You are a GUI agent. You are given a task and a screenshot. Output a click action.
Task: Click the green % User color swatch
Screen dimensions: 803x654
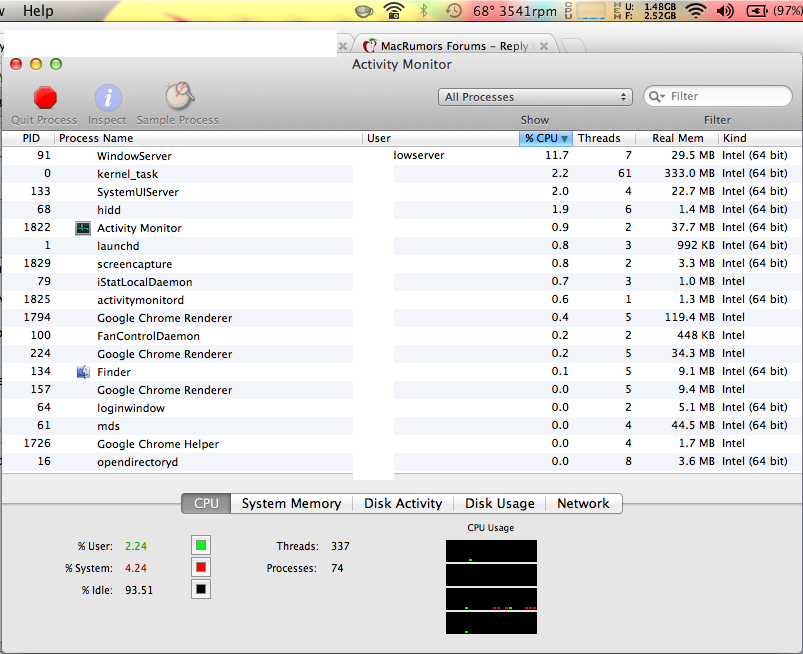coord(201,545)
